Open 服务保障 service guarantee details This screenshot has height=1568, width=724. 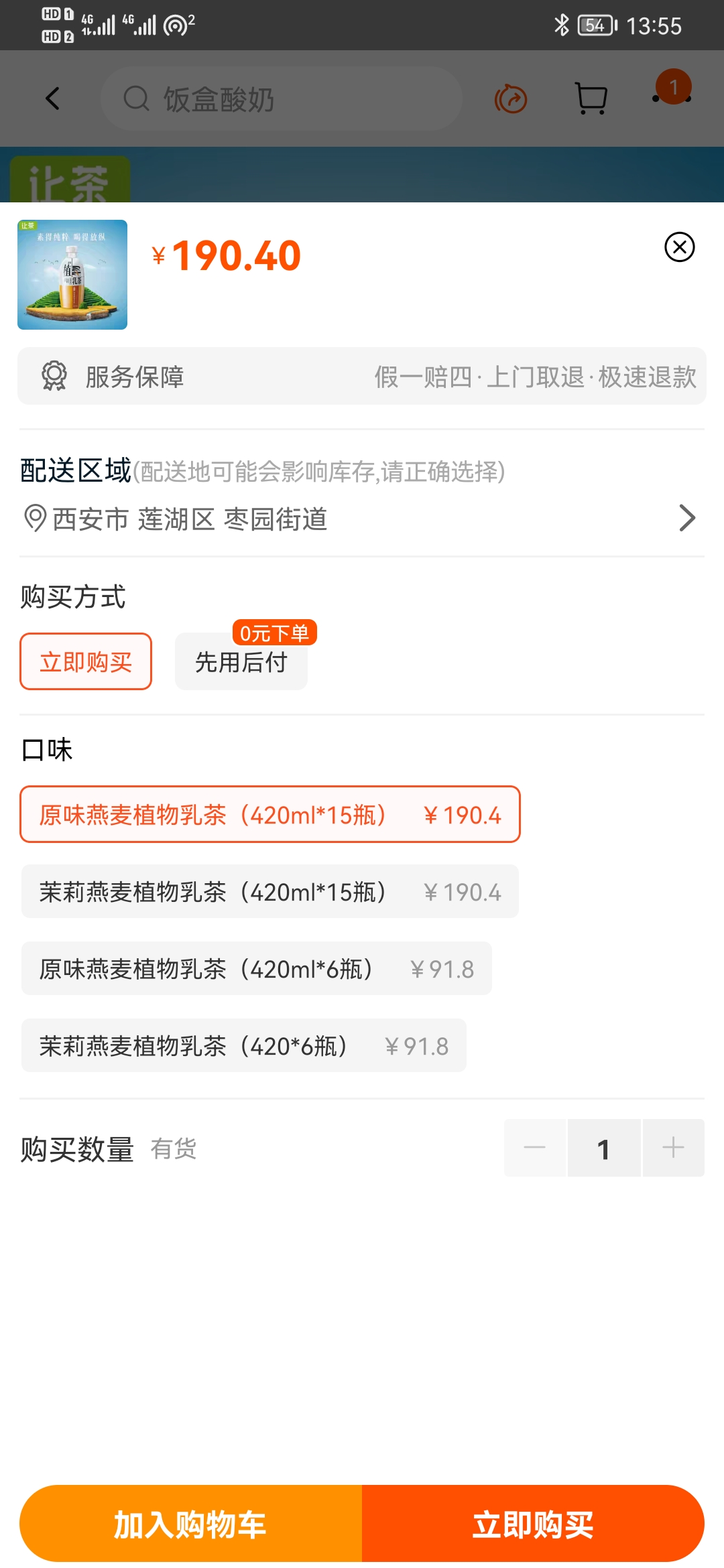362,376
